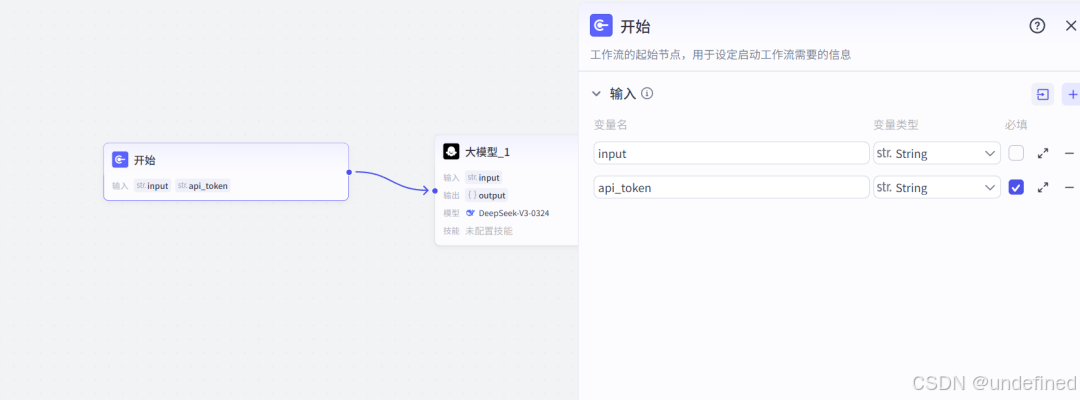Click the DeepSeek-V3-0324 model label

[x=514, y=213]
